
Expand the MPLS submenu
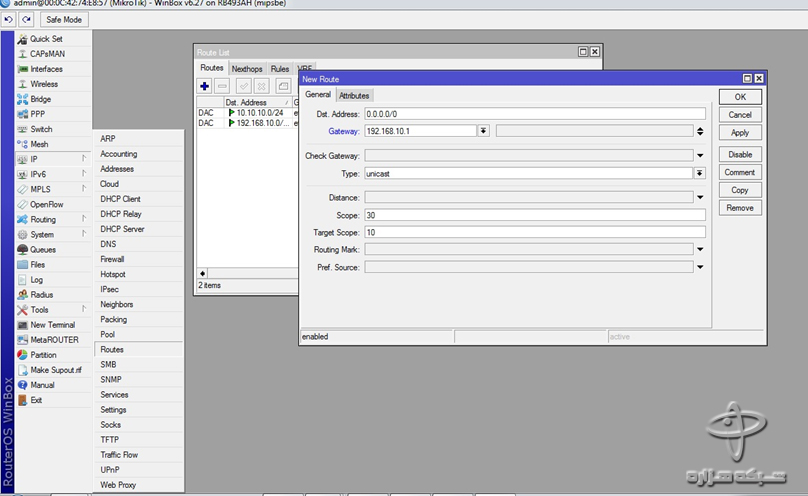[x=54, y=189]
